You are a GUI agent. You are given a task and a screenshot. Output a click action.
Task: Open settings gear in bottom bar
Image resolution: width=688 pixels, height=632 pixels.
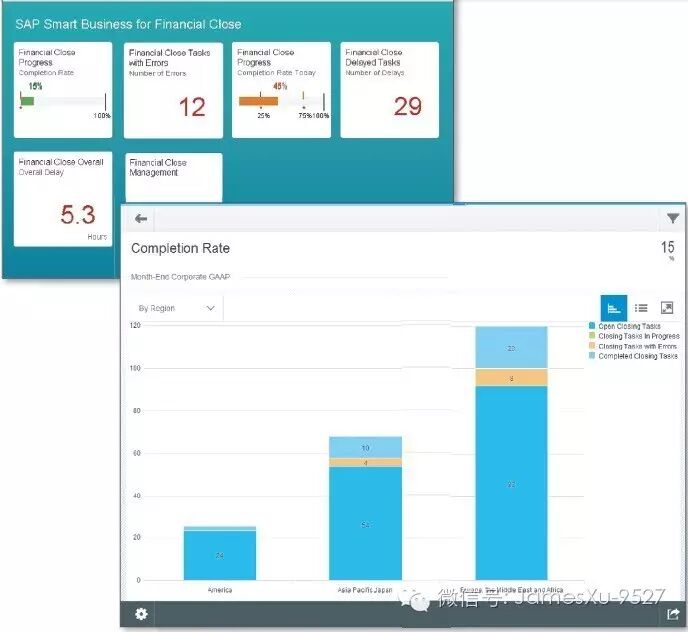[141, 614]
